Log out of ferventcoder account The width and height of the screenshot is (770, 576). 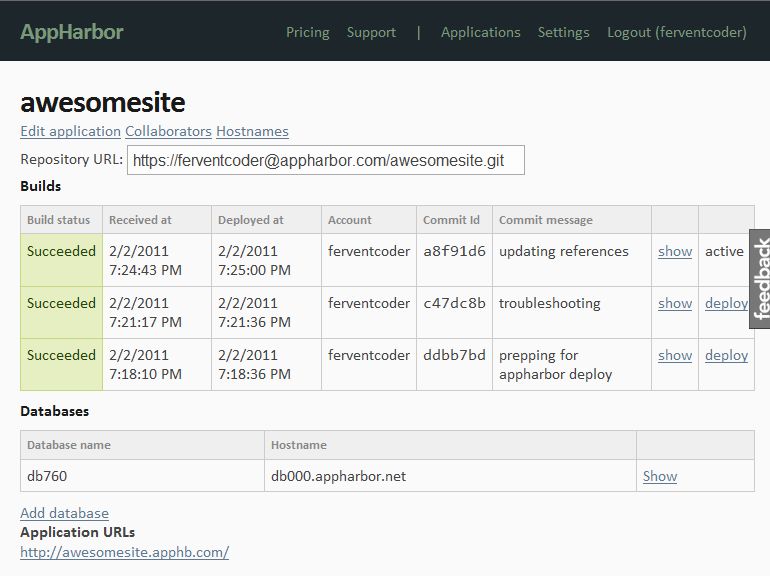(676, 32)
